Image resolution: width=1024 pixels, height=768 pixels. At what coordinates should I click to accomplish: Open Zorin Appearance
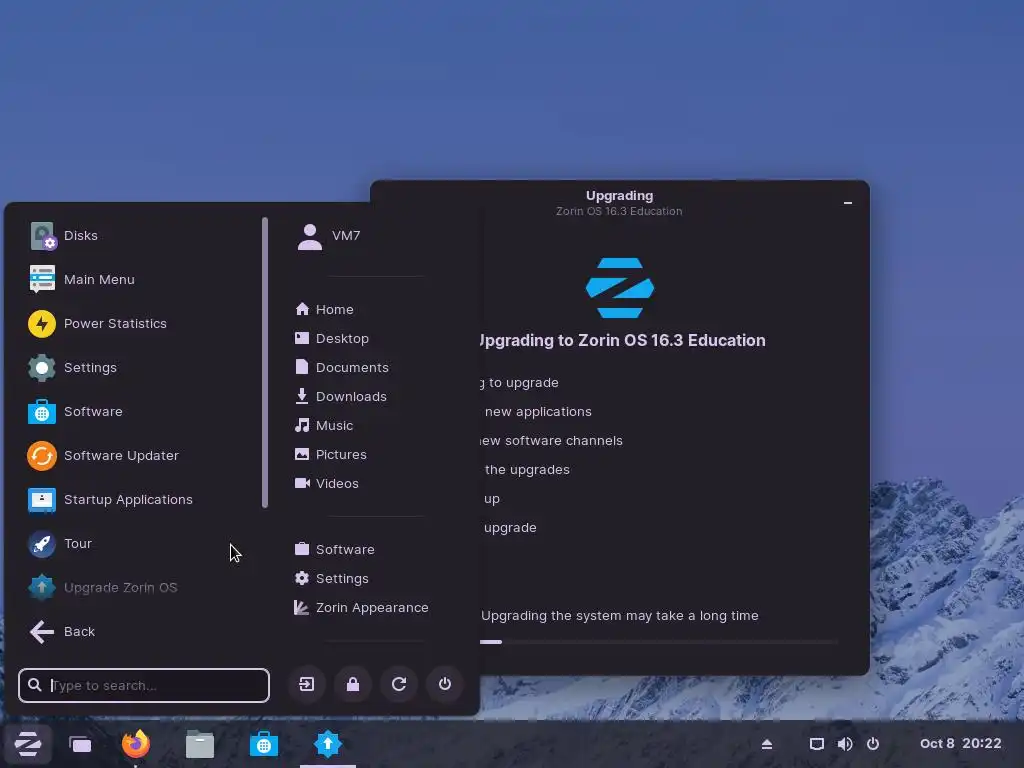[361, 608]
